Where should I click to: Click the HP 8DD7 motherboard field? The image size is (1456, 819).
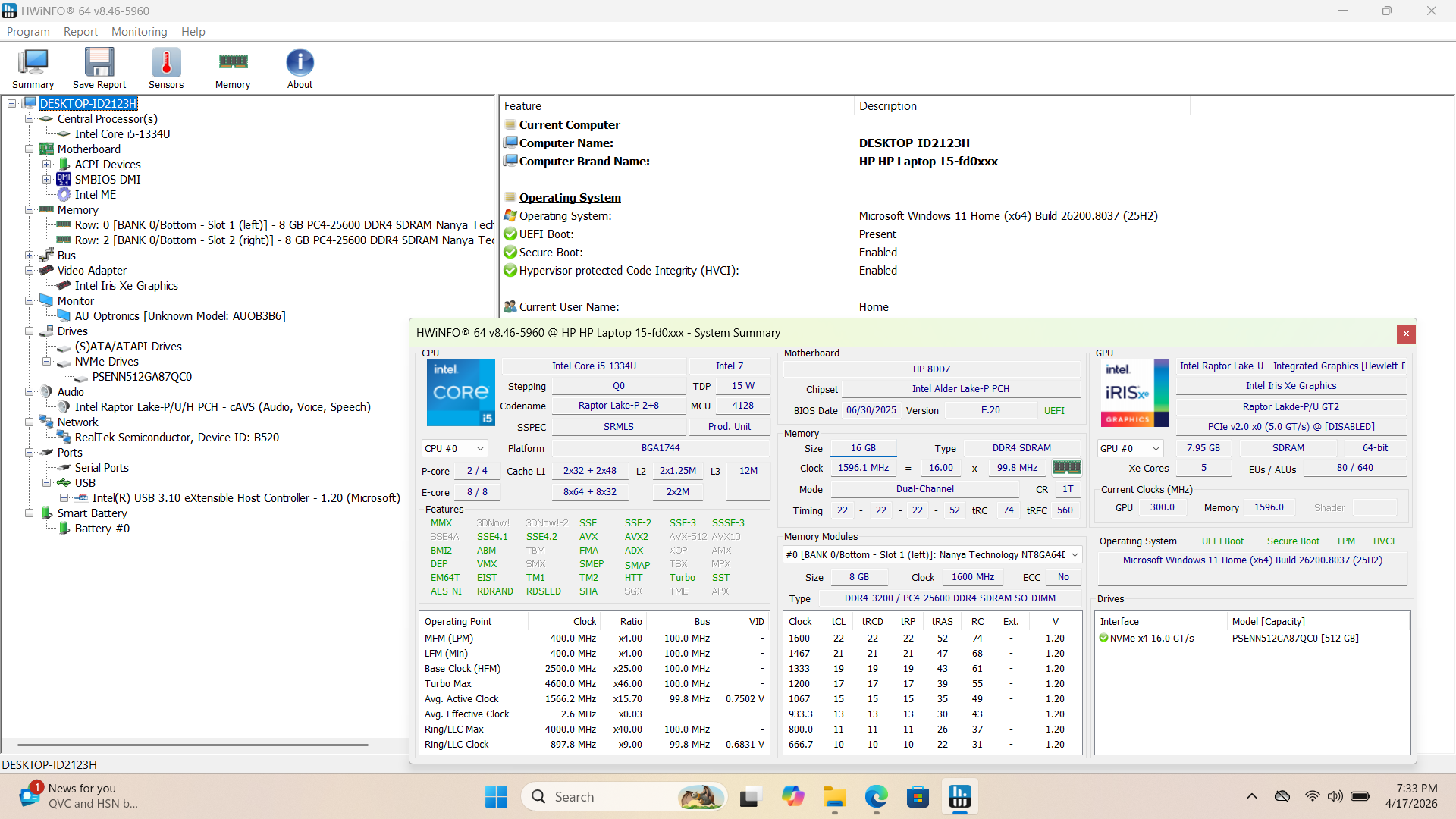(x=931, y=369)
